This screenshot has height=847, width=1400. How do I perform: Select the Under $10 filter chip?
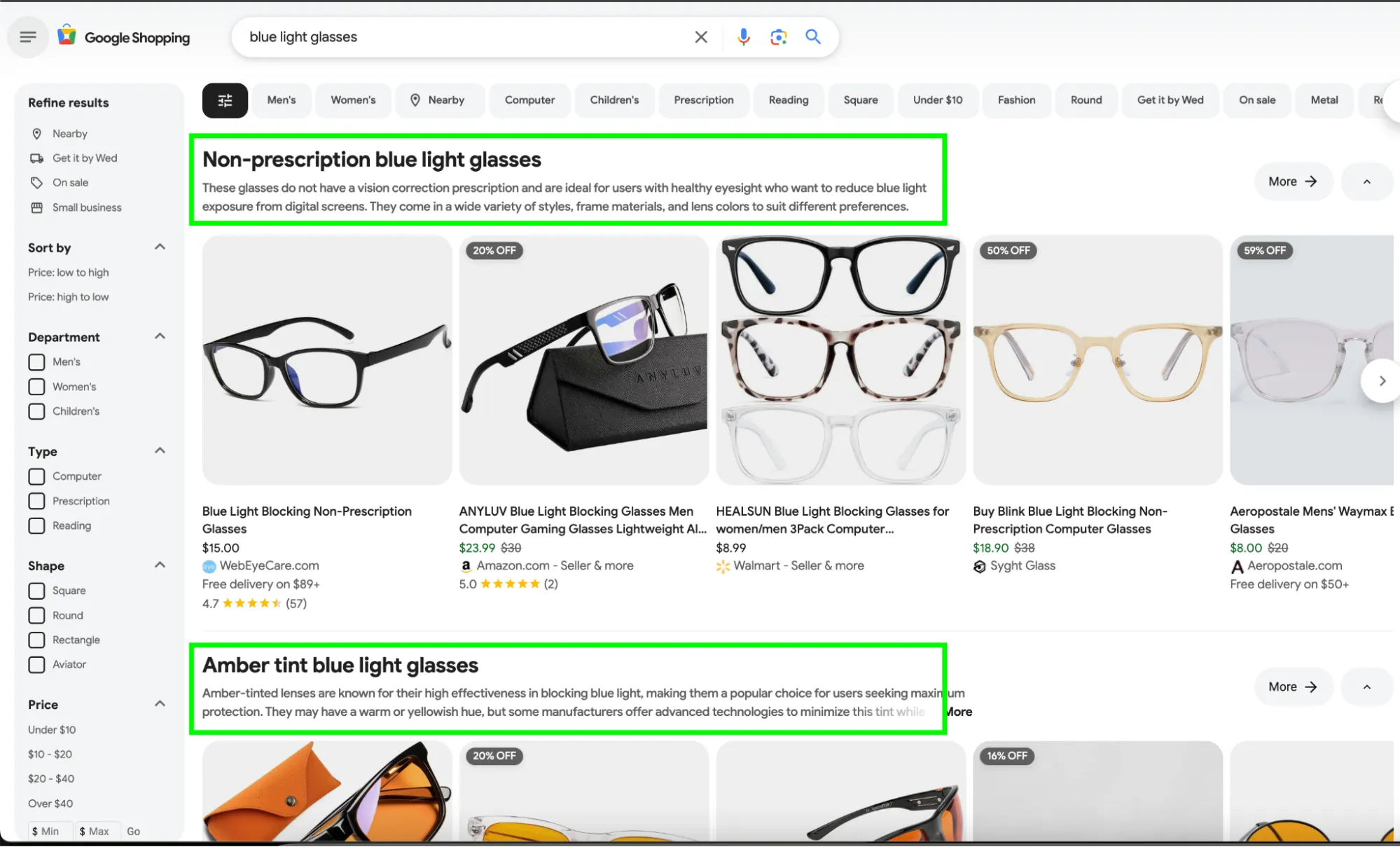click(x=938, y=100)
